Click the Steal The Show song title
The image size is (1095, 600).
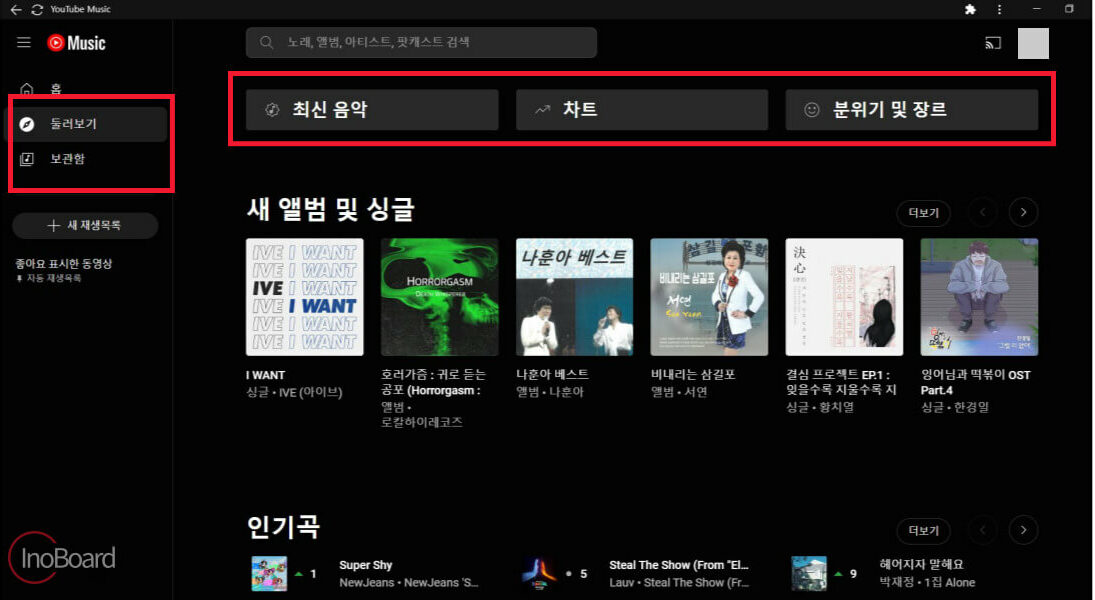[678, 565]
